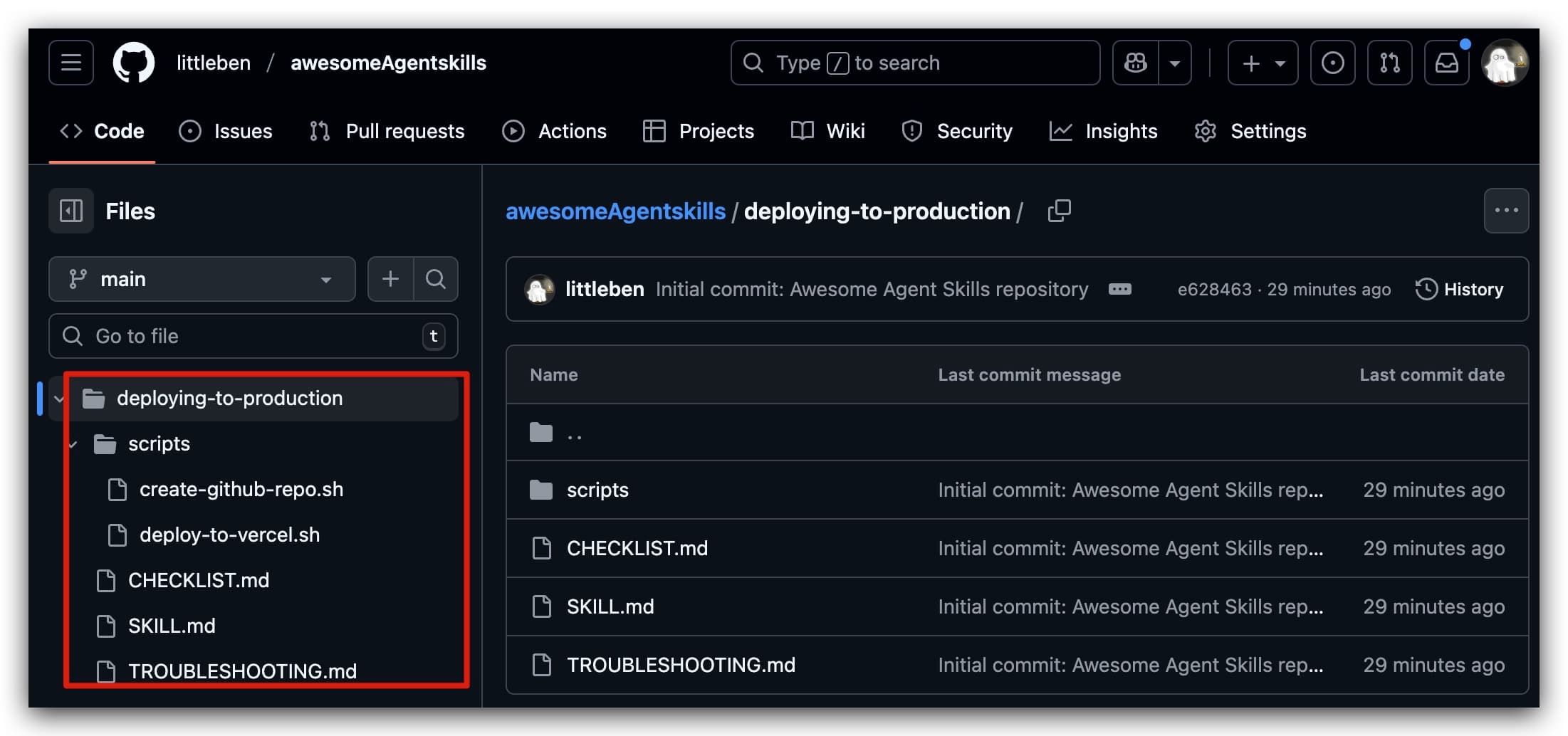Open the pull requests header icon
This screenshot has height=736, width=1568.
(x=1389, y=63)
